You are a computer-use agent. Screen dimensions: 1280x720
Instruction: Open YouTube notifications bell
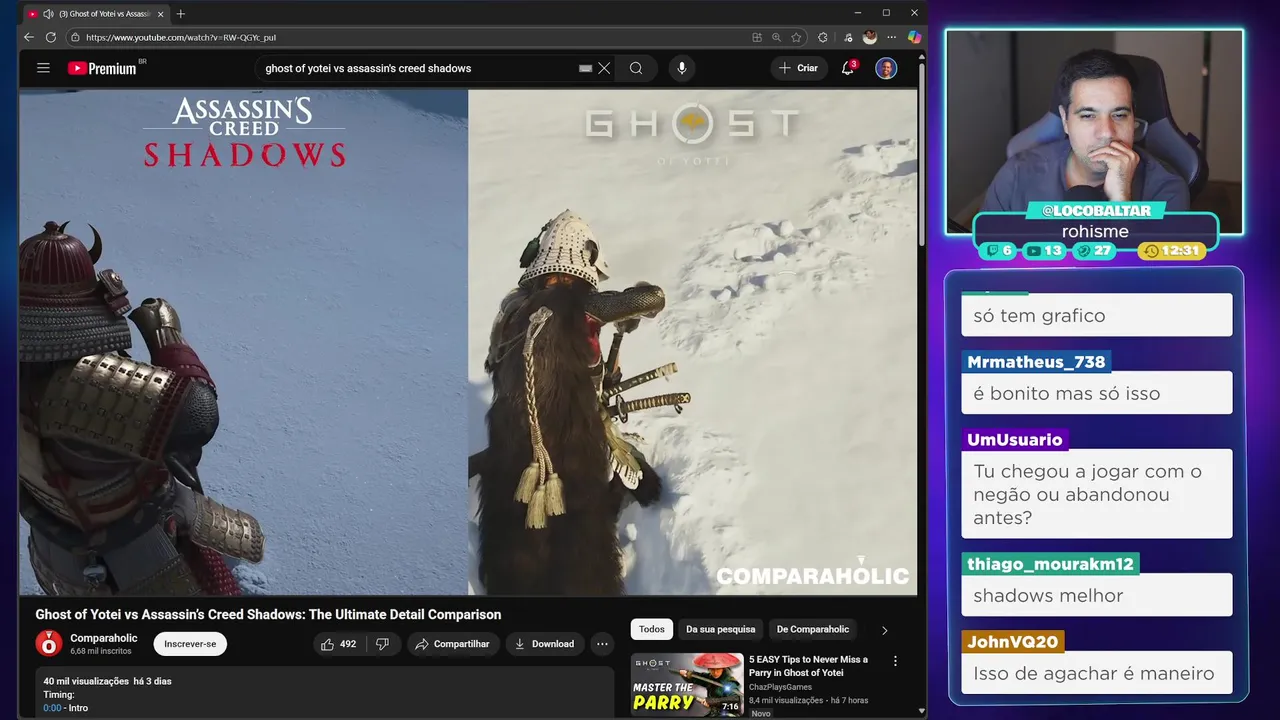pyautogui.click(x=848, y=68)
